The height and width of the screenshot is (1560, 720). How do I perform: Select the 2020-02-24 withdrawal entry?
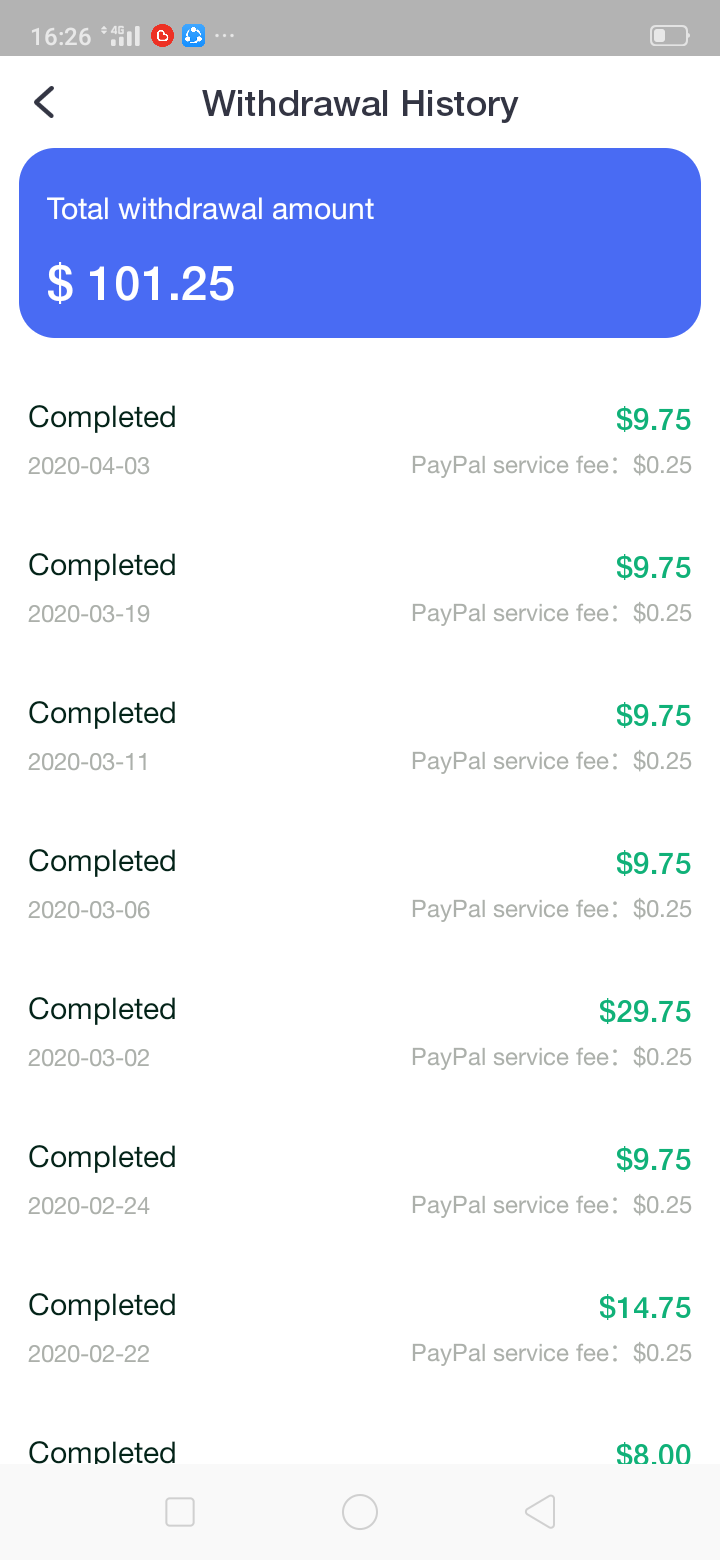click(360, 1180)
